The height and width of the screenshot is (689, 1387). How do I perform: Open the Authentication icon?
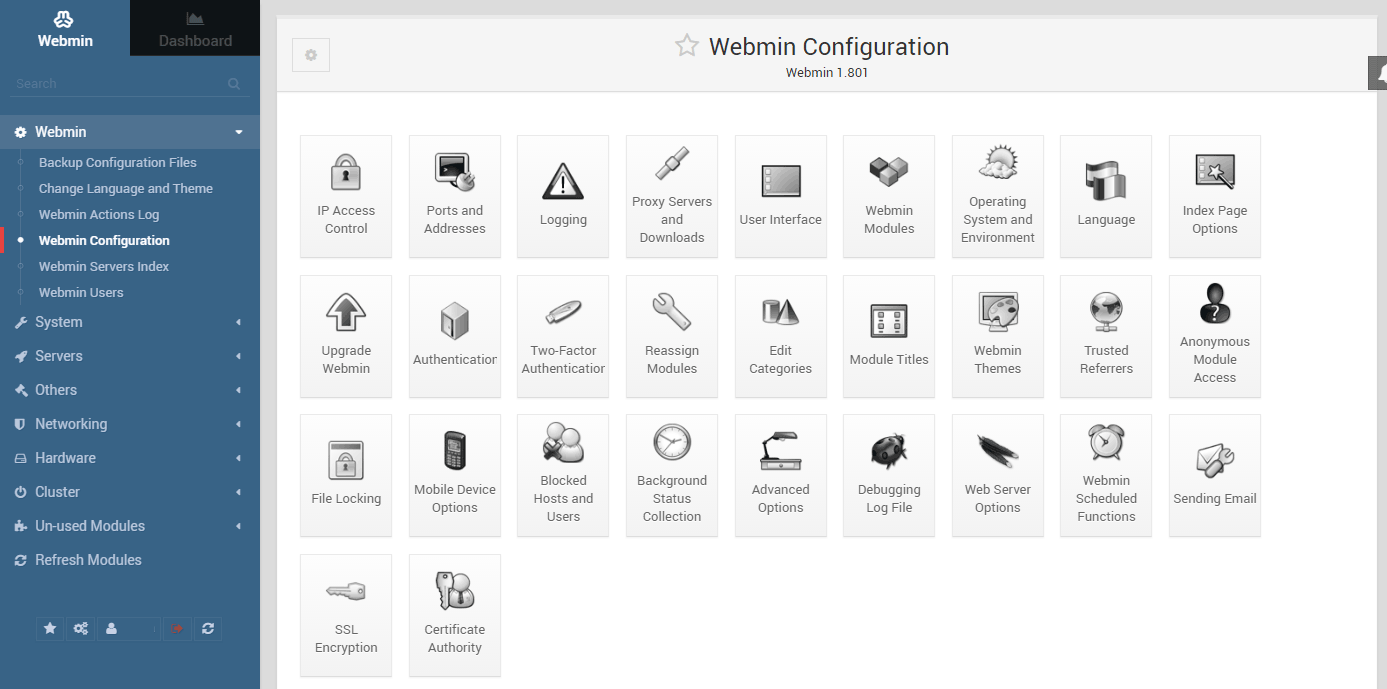[x=455, y=336]
